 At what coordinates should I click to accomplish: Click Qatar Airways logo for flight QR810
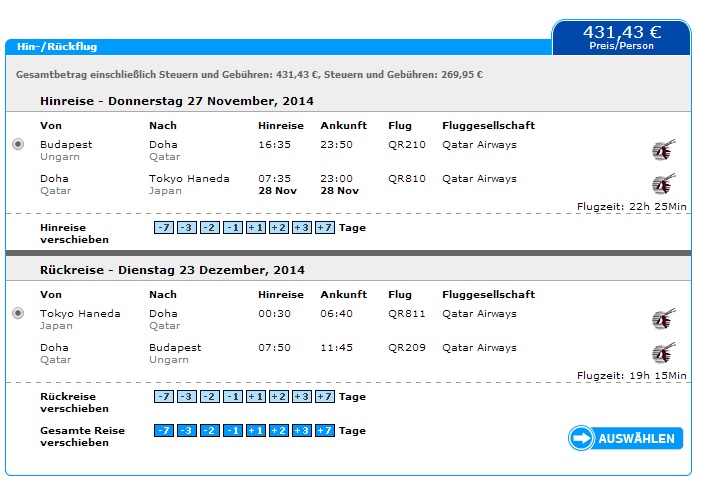(663, 184)
